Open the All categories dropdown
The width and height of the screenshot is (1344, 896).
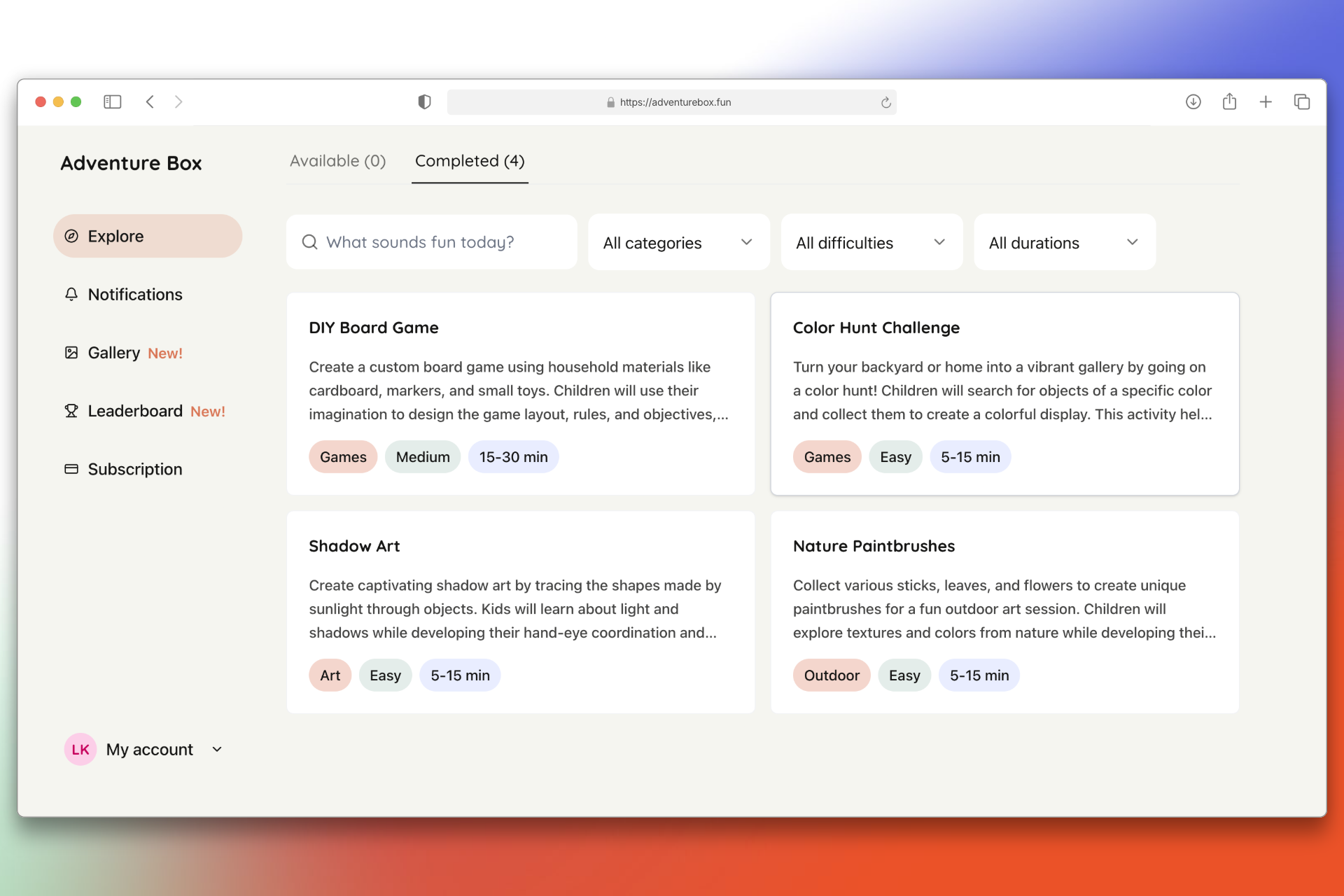(678, 242)
